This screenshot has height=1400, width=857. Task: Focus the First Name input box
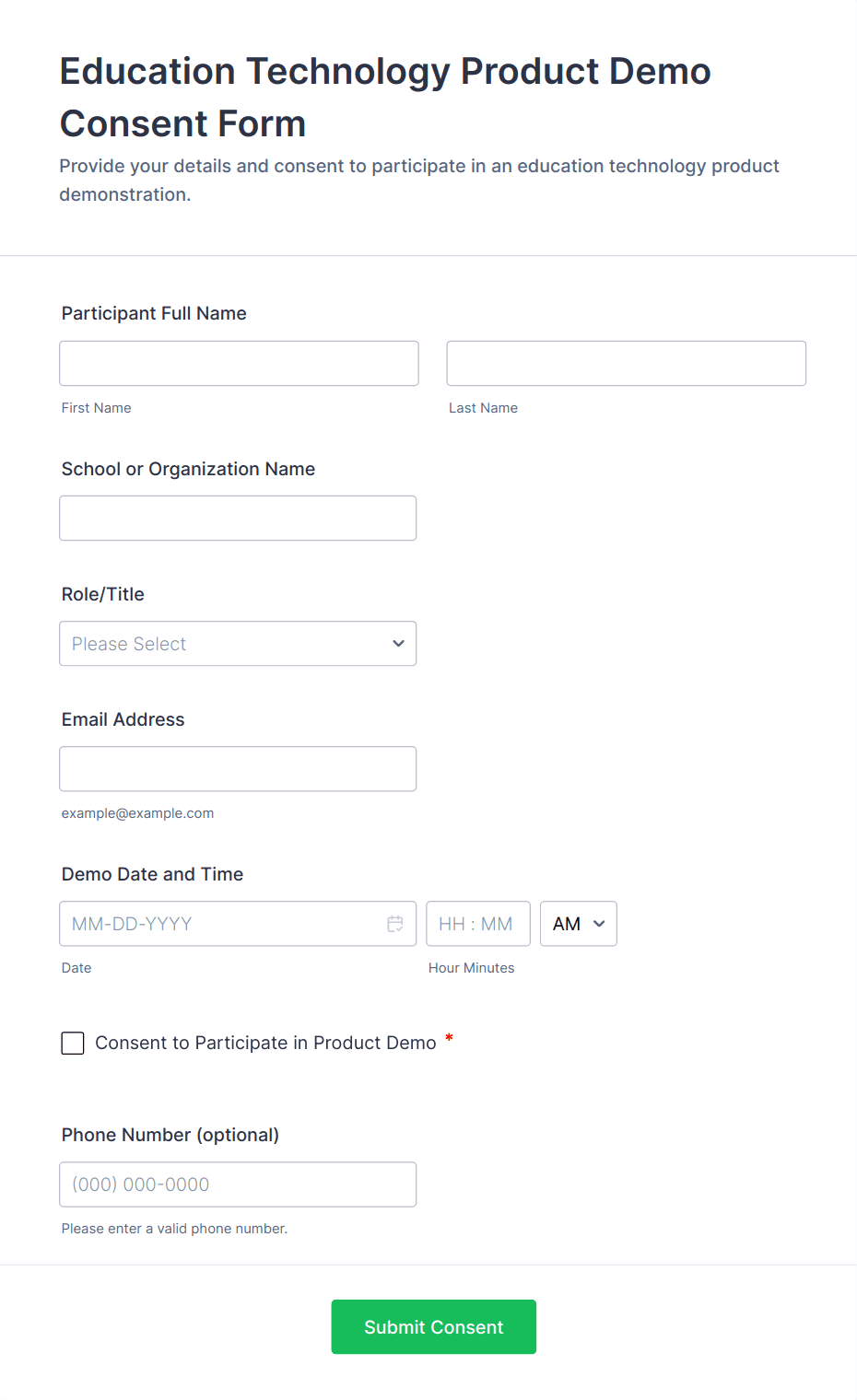[239, 364]
